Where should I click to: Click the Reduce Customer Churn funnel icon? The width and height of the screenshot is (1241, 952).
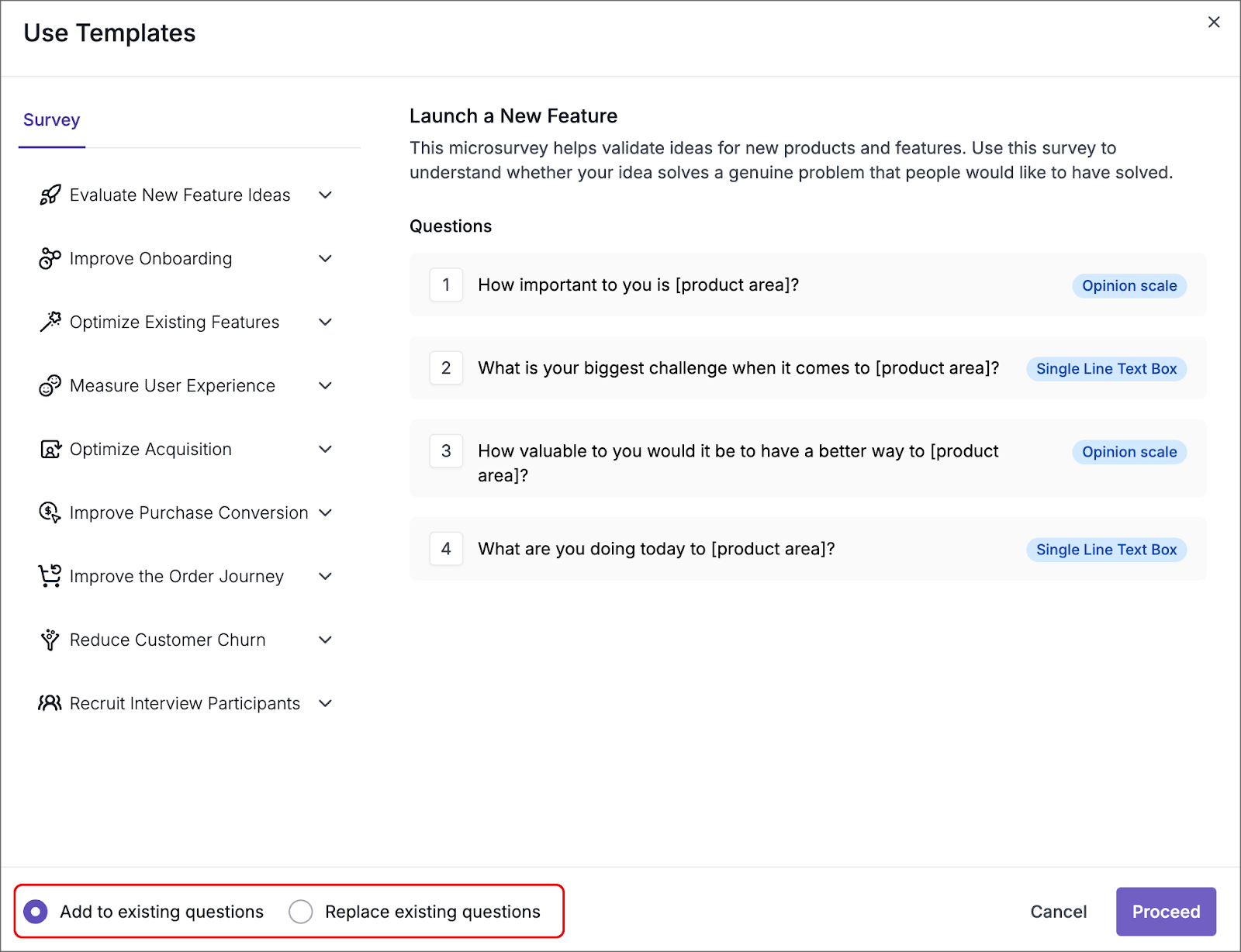(x=50, y=640)
